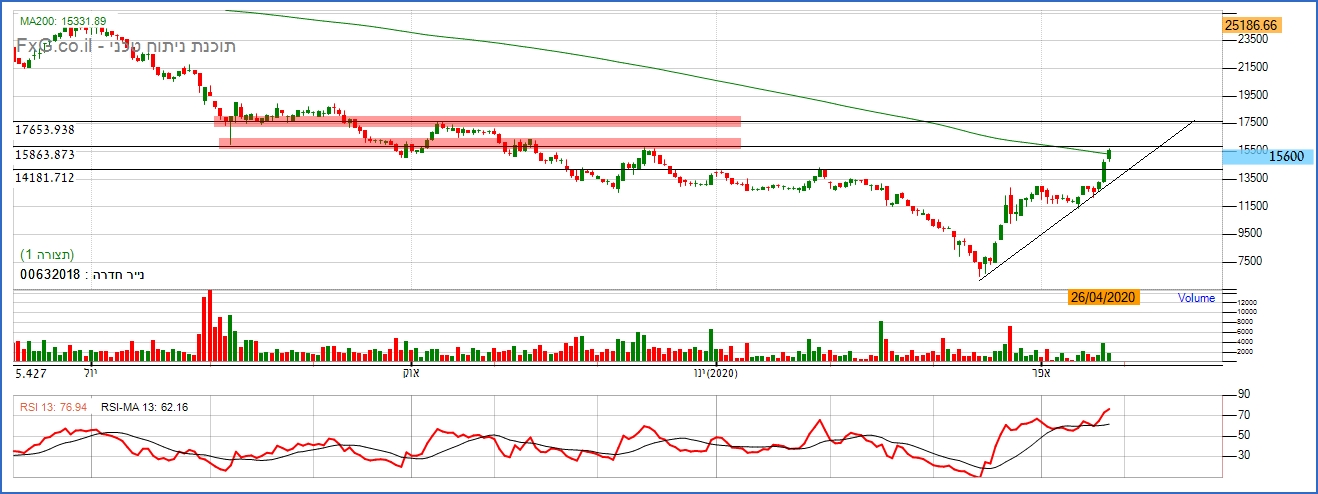This screenshot has height=494, width=1318.
Task: Click the RSI axis value 30
Action: click(x=1244, y=455)
